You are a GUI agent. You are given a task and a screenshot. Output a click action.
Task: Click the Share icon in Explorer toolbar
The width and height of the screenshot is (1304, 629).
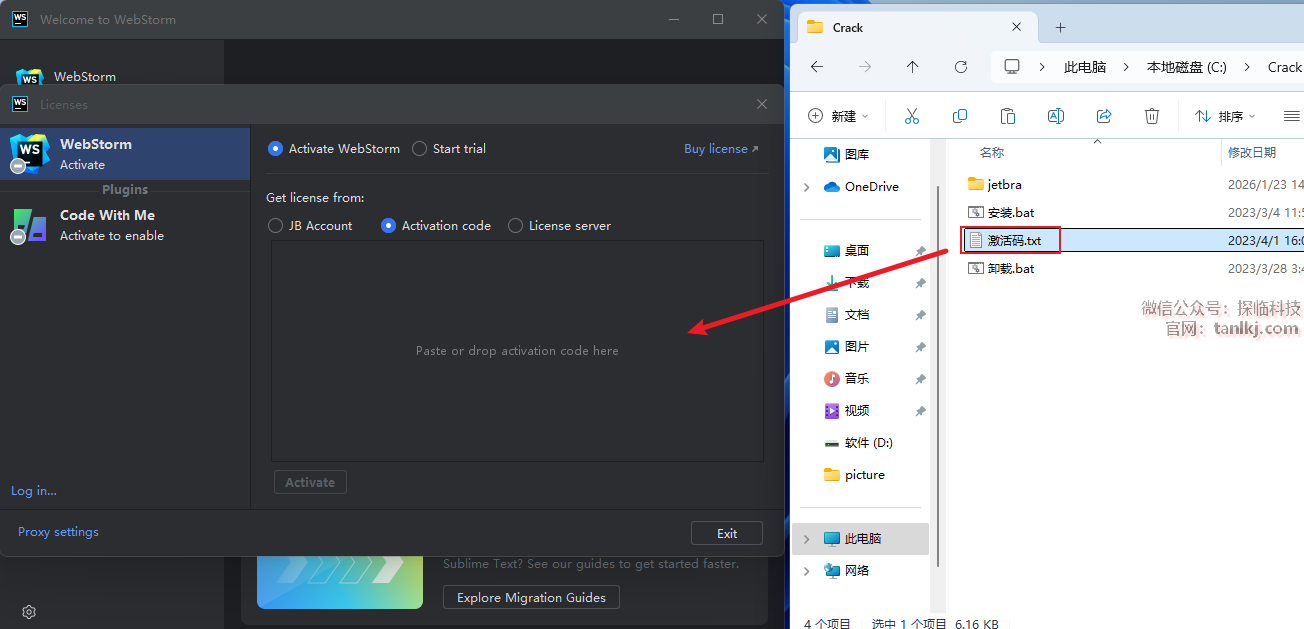tap(1104, 116)
